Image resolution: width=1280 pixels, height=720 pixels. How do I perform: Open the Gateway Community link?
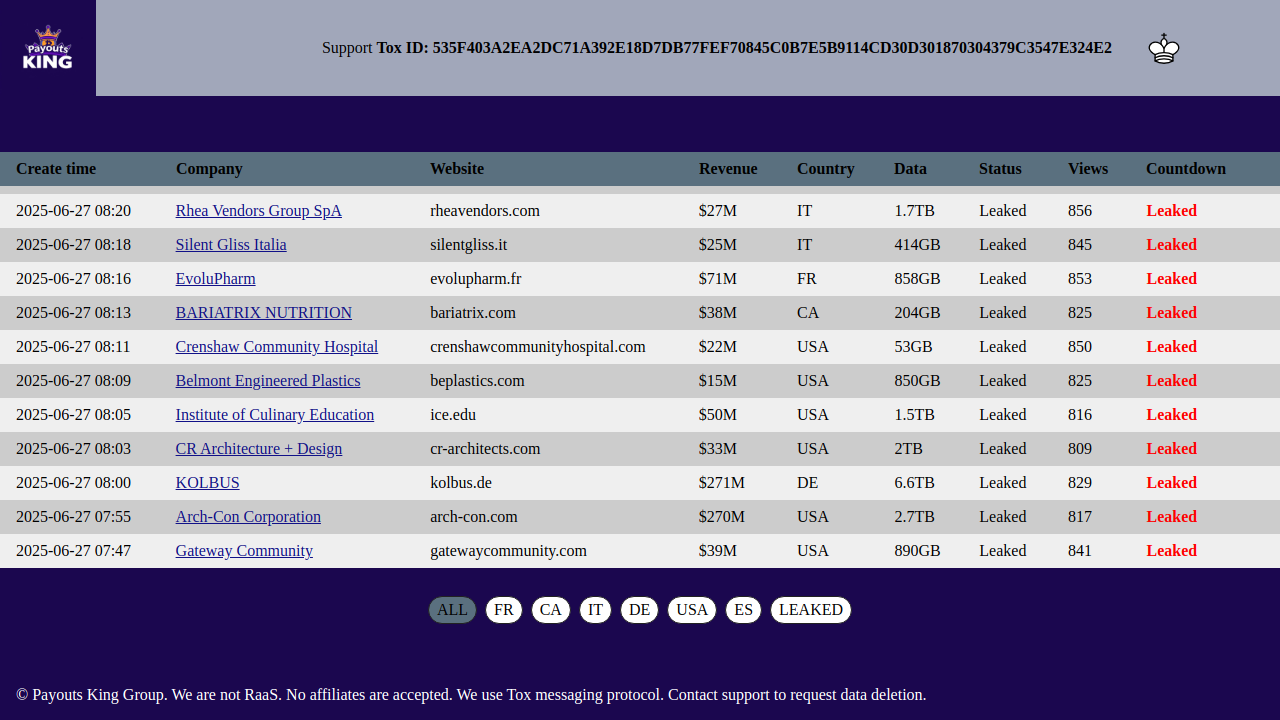coord(244,551)
